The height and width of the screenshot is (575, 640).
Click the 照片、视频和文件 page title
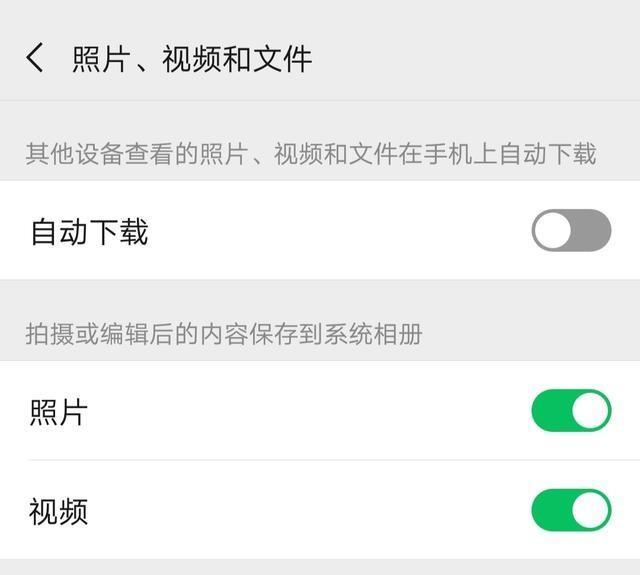[x=192, y=59]
